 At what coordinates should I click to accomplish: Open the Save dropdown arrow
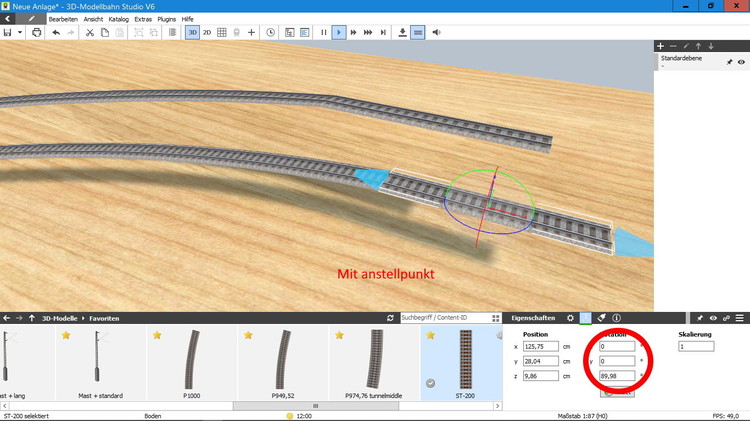coord(20,32)
